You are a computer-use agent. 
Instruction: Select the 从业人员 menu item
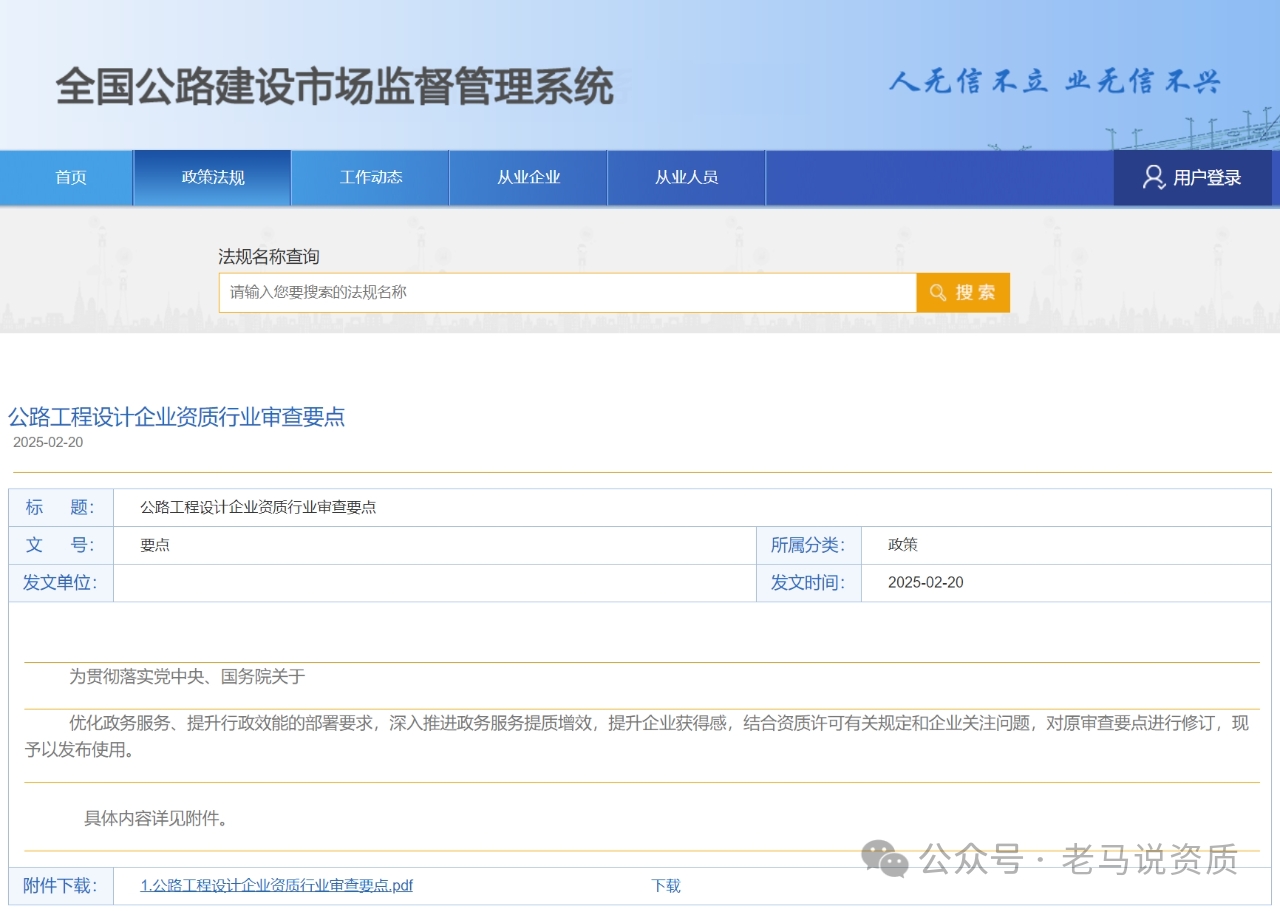pyautogui.click(x=686, y=178)
